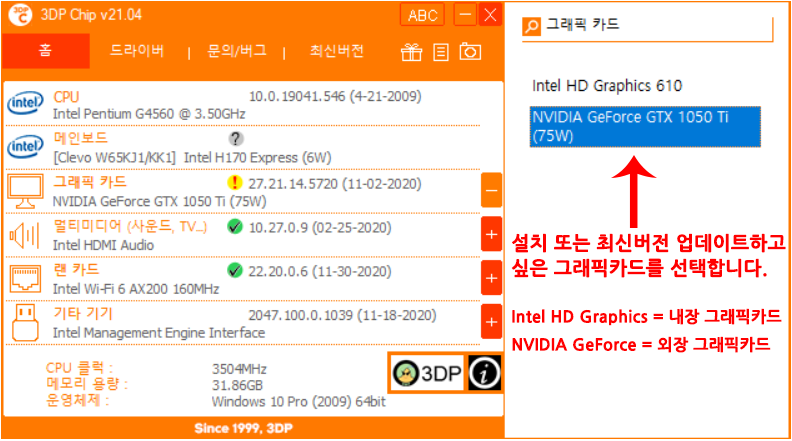
Task: Click the question mark status icon
Action: [235, 138]
